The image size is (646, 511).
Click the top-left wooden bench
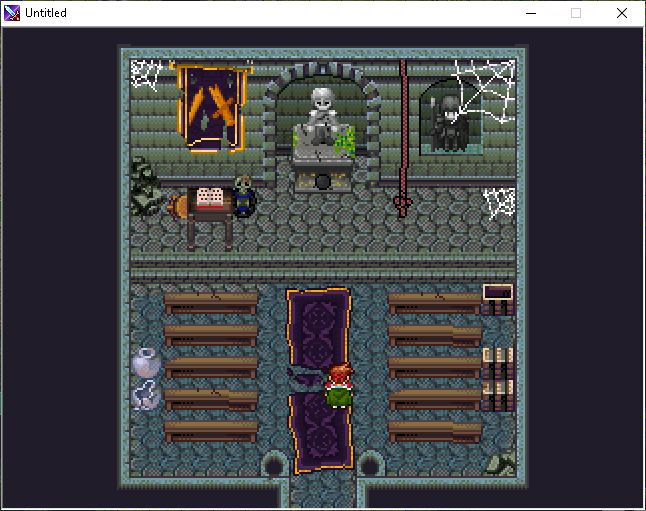[211, 302]
